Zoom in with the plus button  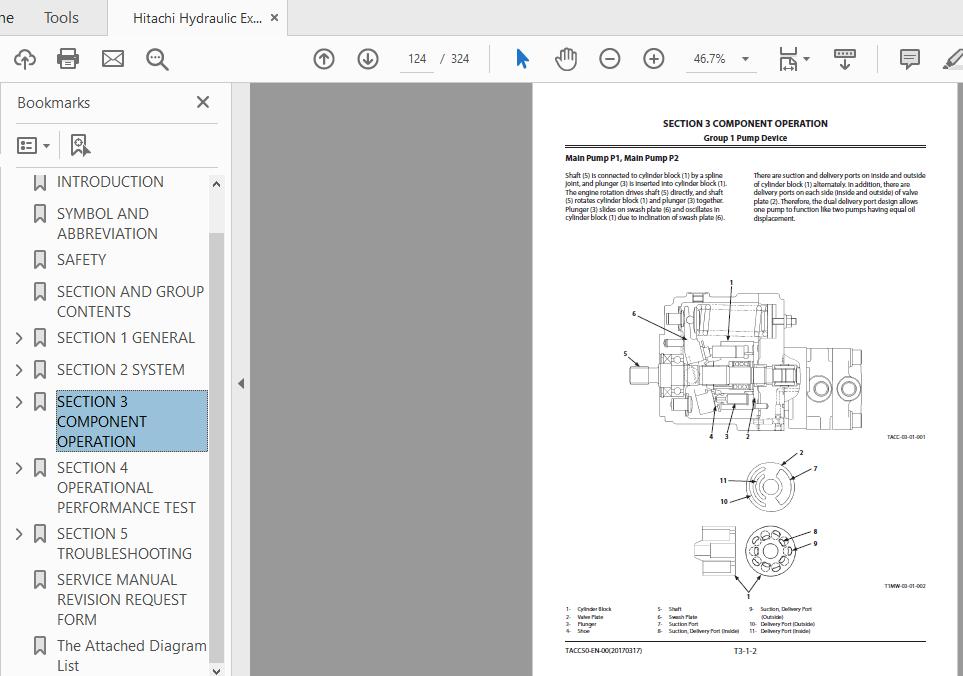pos(654,59)
